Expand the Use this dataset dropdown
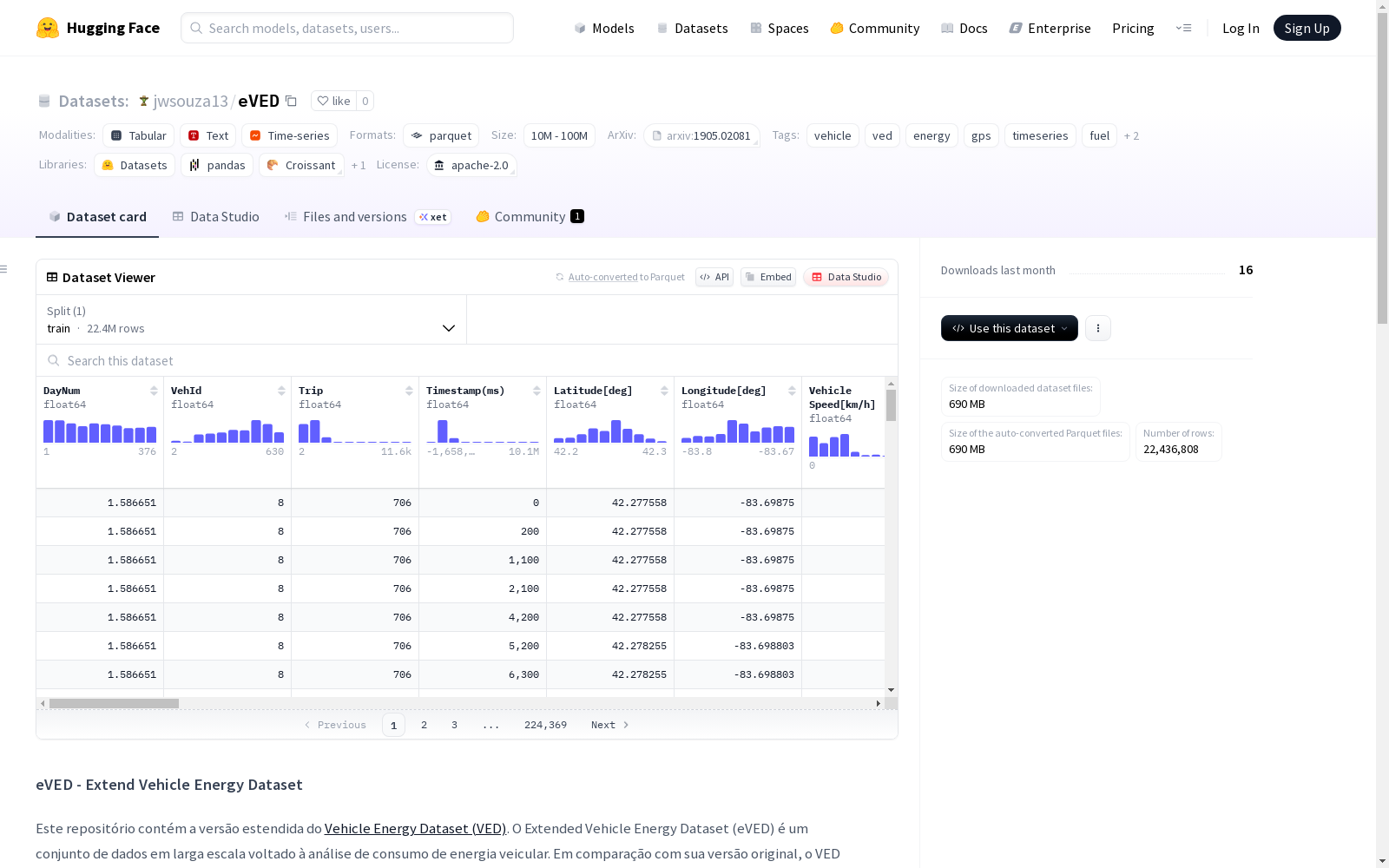This screenshot has width=1389, height=868. (1010, 328)
